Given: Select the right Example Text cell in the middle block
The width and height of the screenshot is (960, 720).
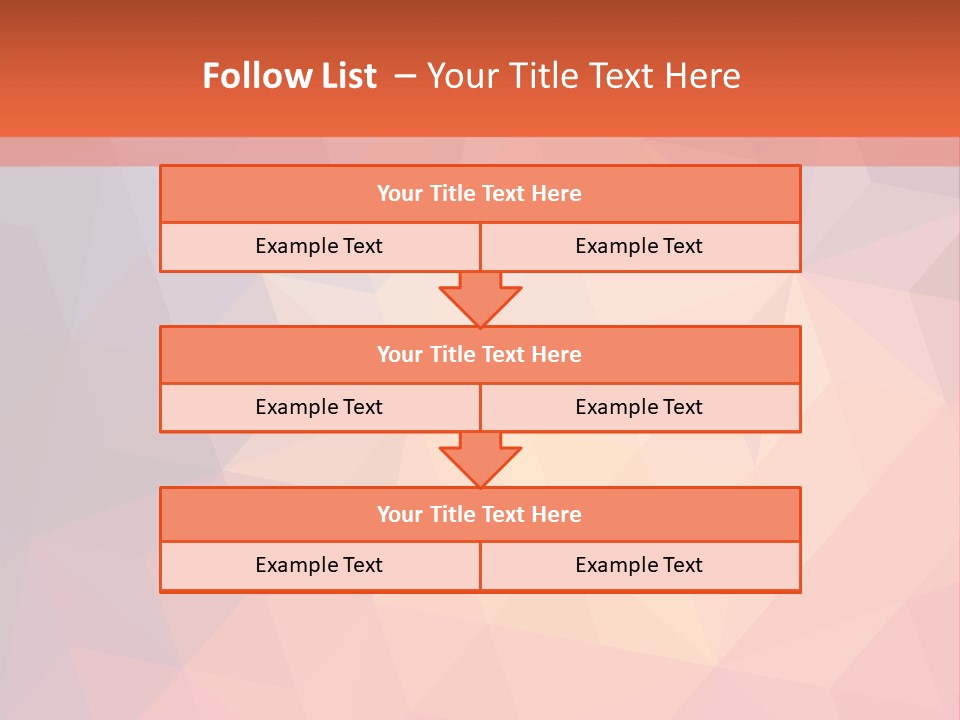Looking at the screenshot, I should [x=641, y=408].
